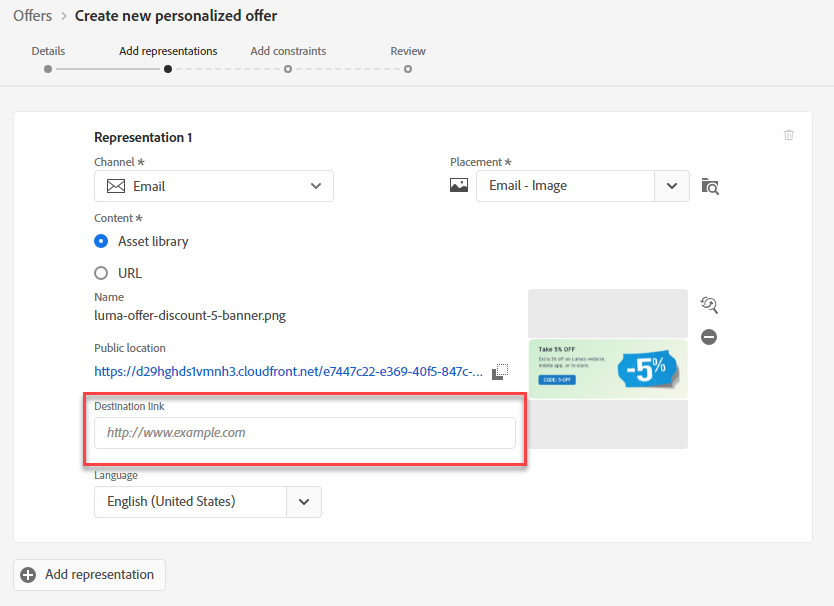Click the Representation 1 heading
The width and height of the screenshot is (834, 606).
[143, 137]
